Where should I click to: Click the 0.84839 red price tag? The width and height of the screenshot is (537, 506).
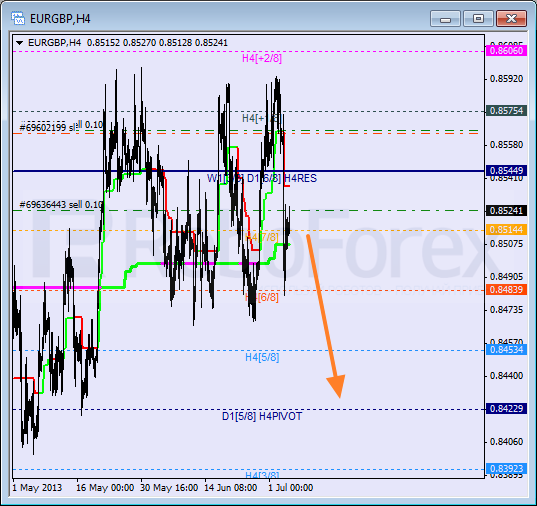506,290
